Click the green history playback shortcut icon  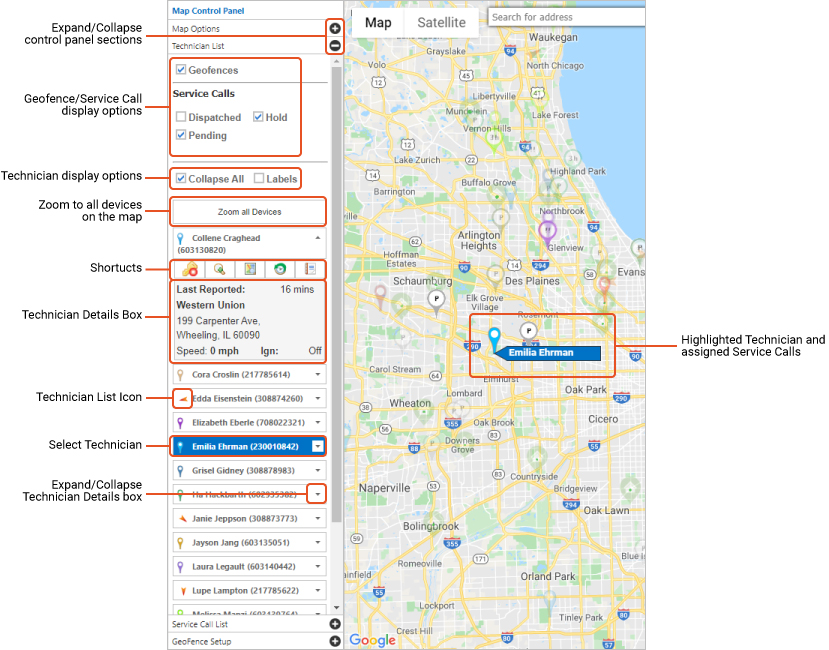click(280, 269)
